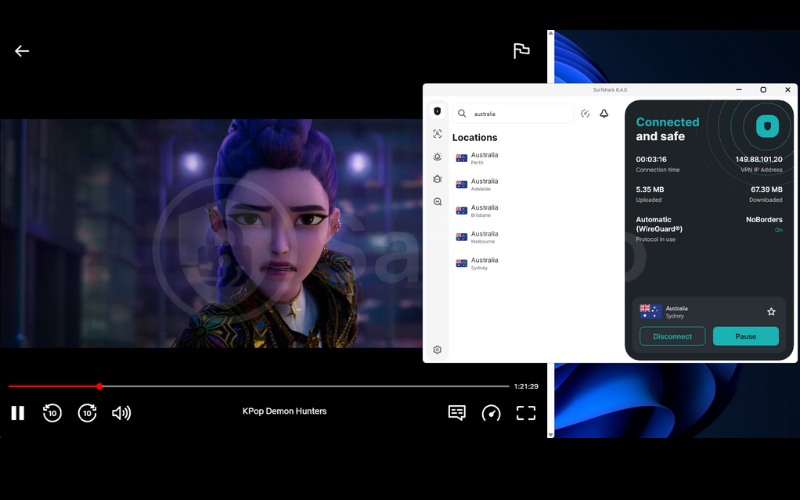Open the Search sidebar icon in Surfshark
The height and width of the screenshot is (500, 800).
tap(437, 202)
